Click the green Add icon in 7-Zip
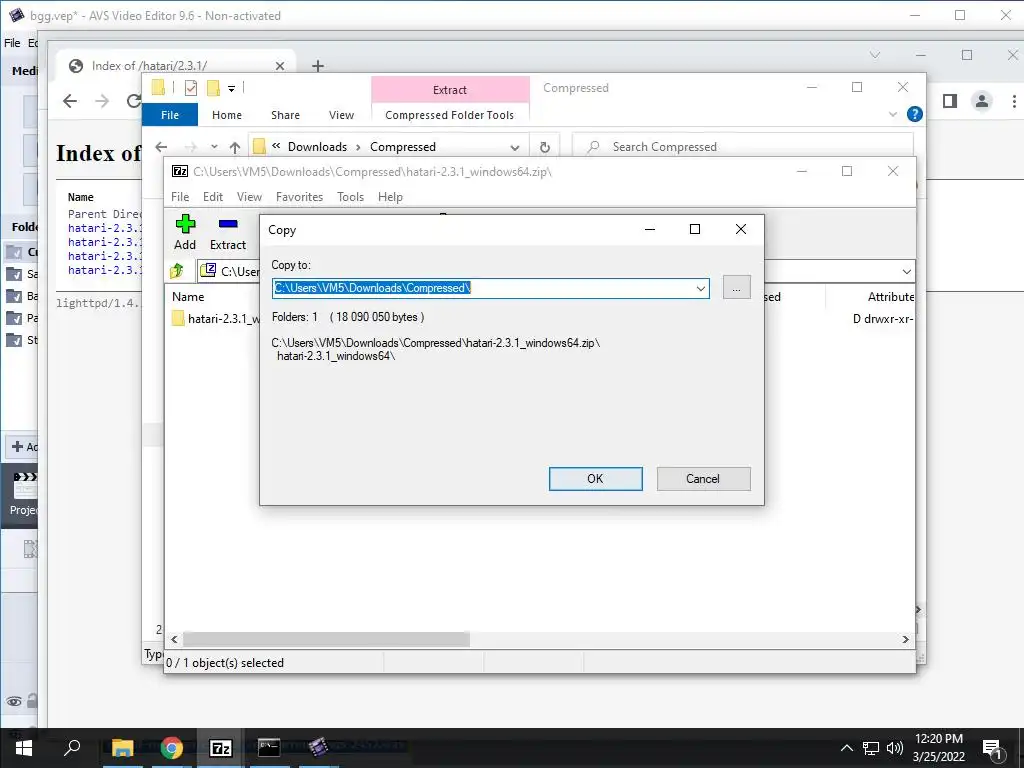Image resolution: width=1024 pixels, height=768 pixels. (x=185, y=224)
